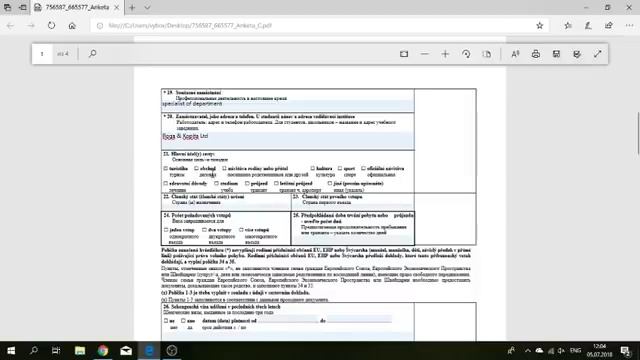Image resolution: width=640 pixels, height=360 pixels.
Task: Open the search magnifier in PDF toolbar
Action: (x=92, y=53)
